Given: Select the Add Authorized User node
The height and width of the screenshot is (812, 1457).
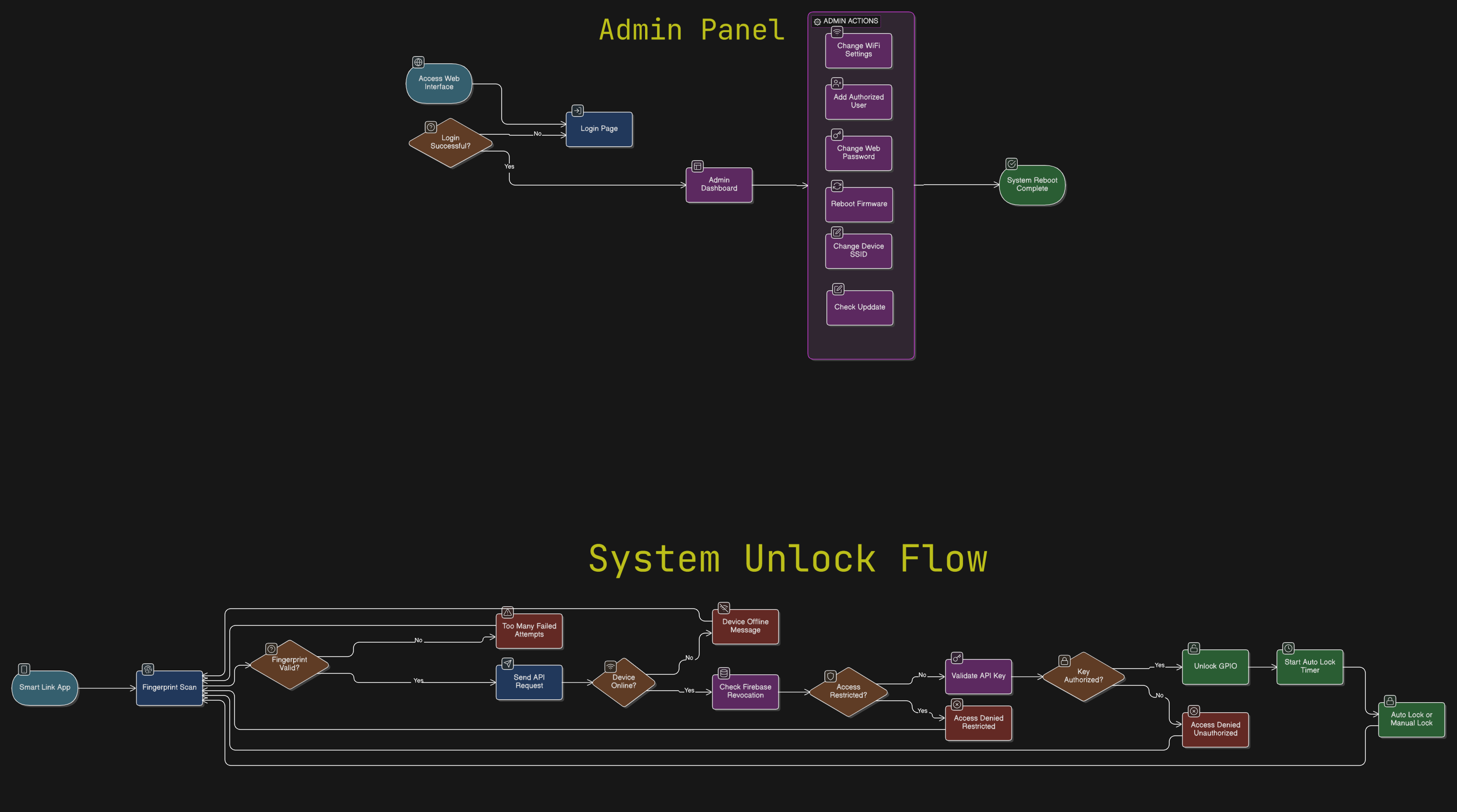Looking at the screenshot, I should pyautogui.click(x=858, y=102).
